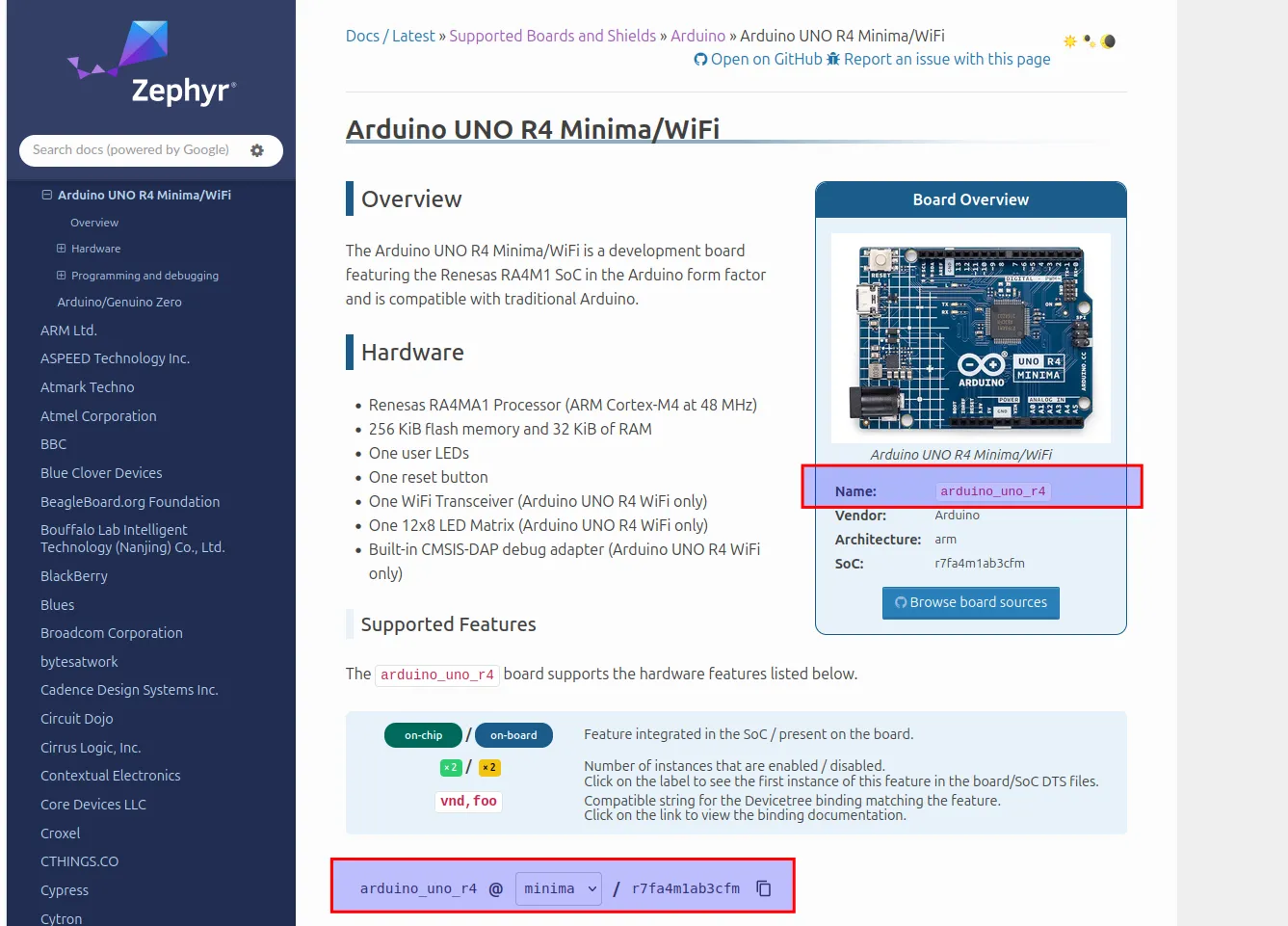The height and width of the screenshot is (926, 1288).
Task: Click the GitHub icon next to Open on GitHub
Action: pos(700,59)
